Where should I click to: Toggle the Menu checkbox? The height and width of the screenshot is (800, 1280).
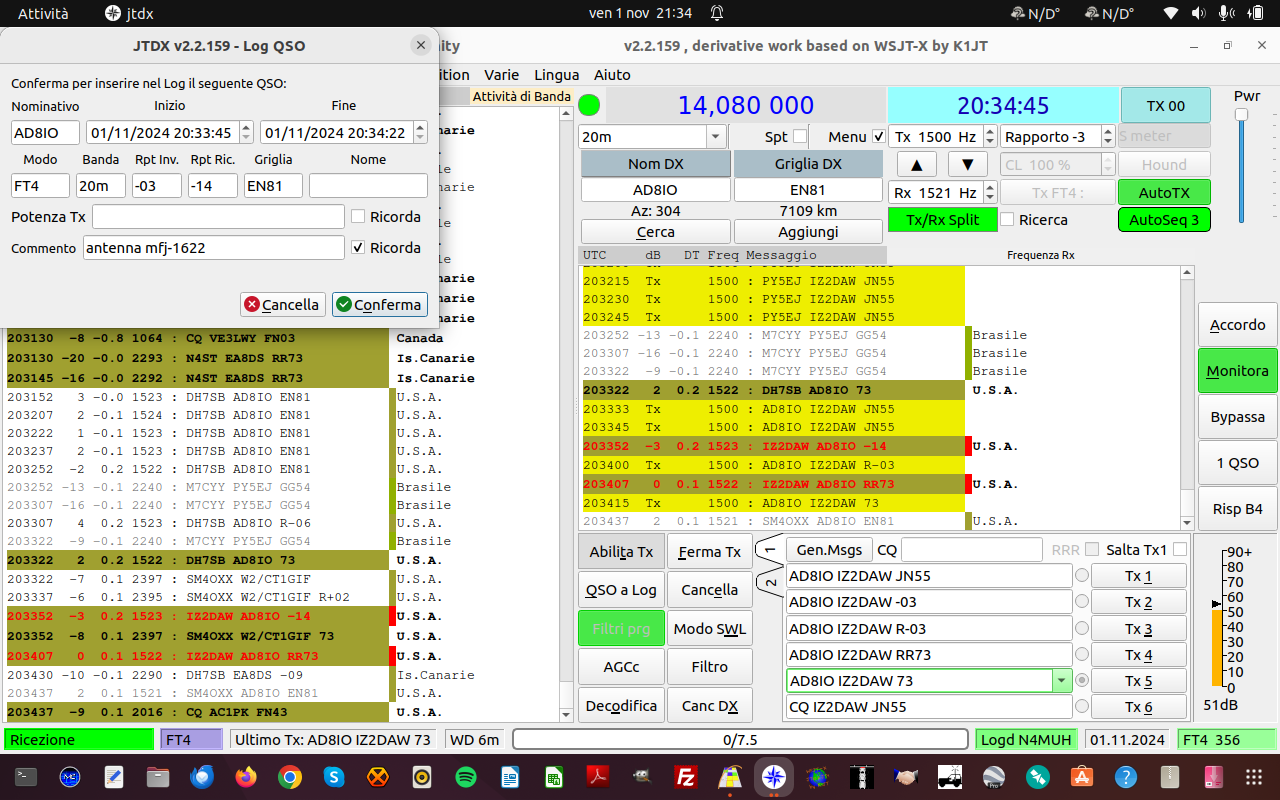878,136
